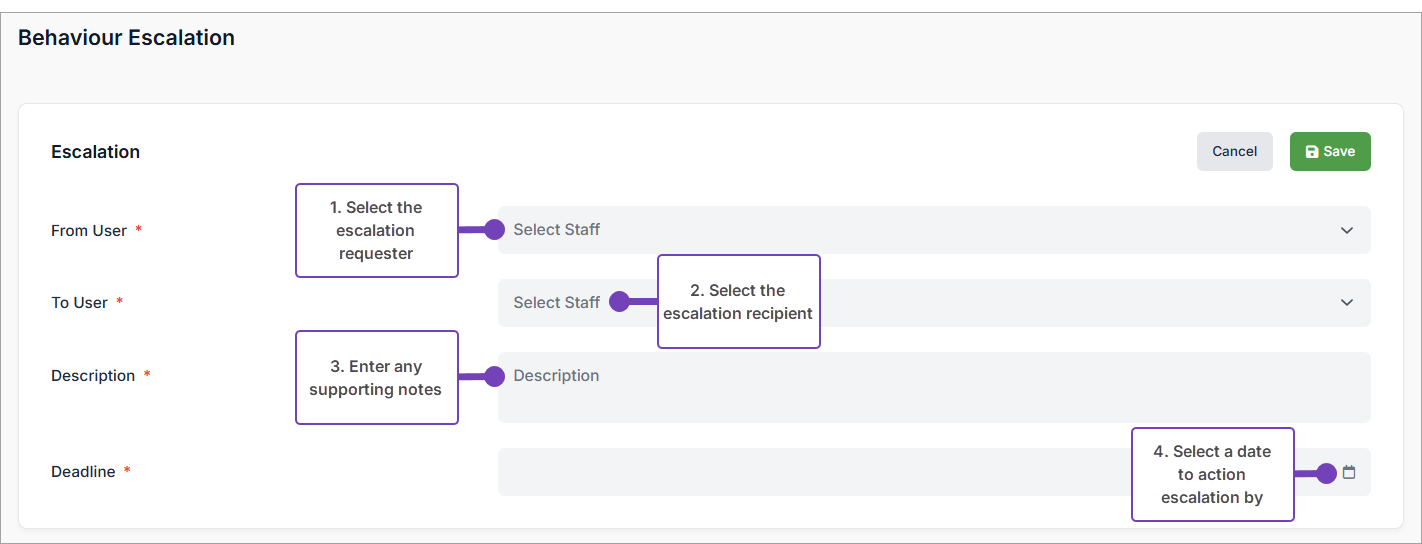Select the Description field label
1422x544 pixels.
pos(93,376)
